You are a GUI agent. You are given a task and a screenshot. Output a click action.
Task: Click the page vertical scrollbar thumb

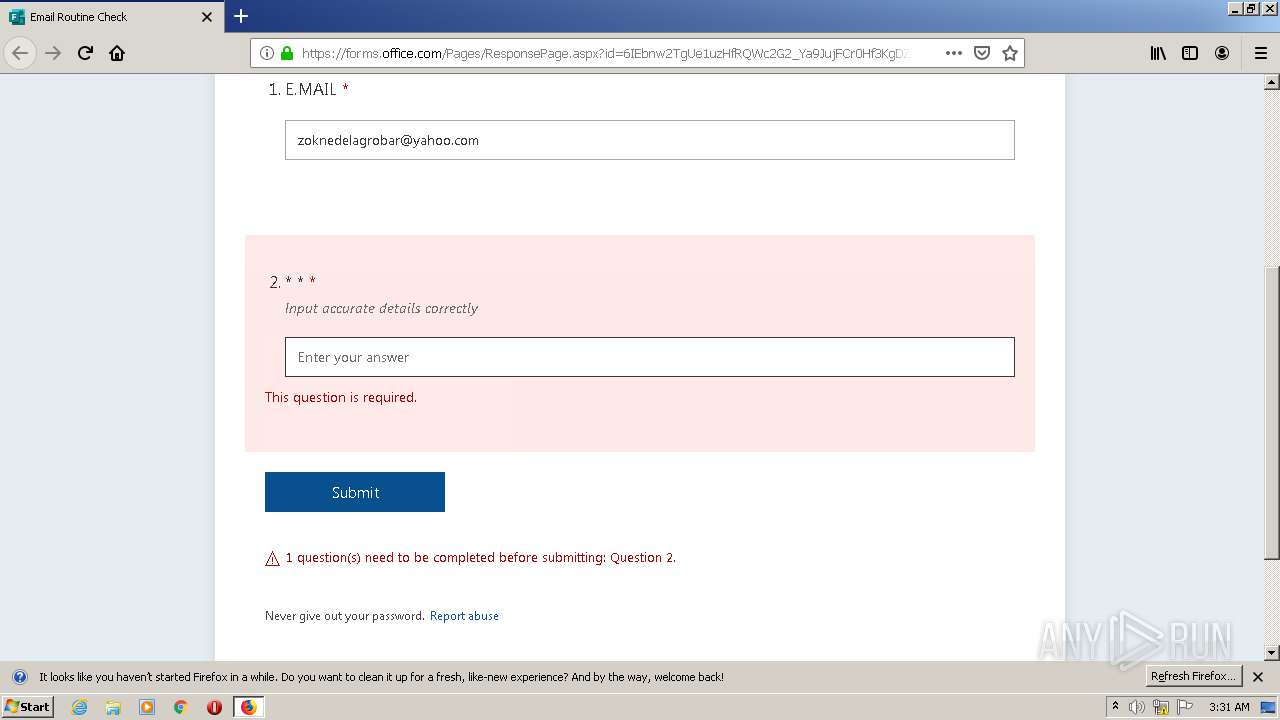coord(1272,412)
